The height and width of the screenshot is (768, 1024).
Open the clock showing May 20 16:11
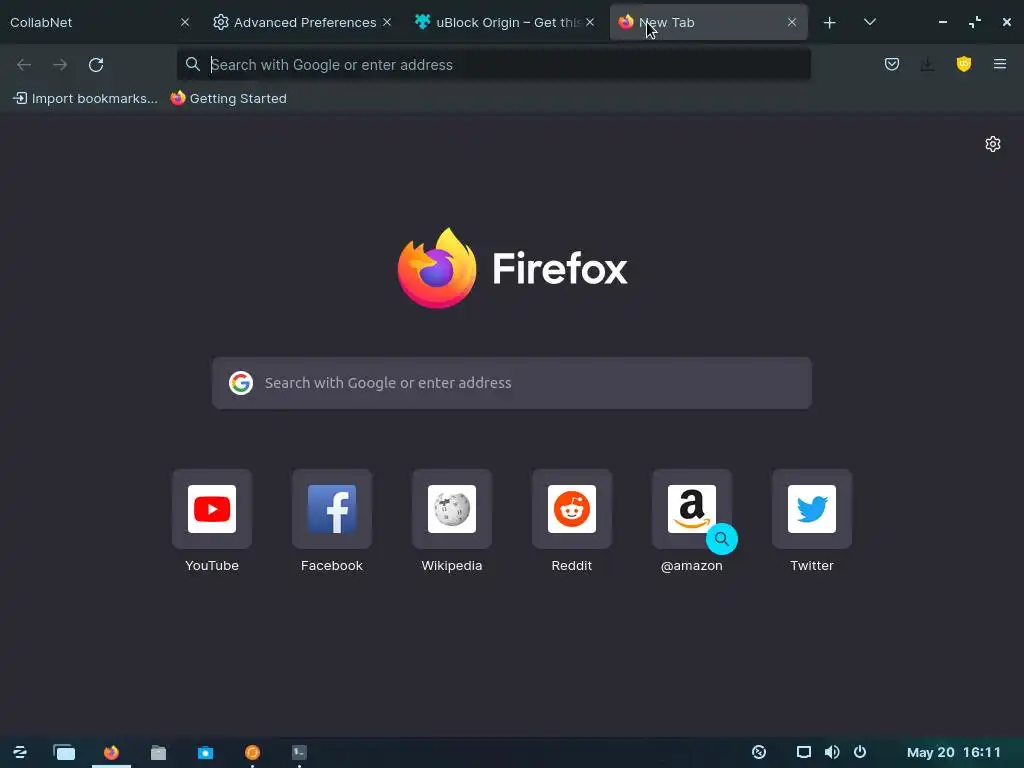[953, 752]
